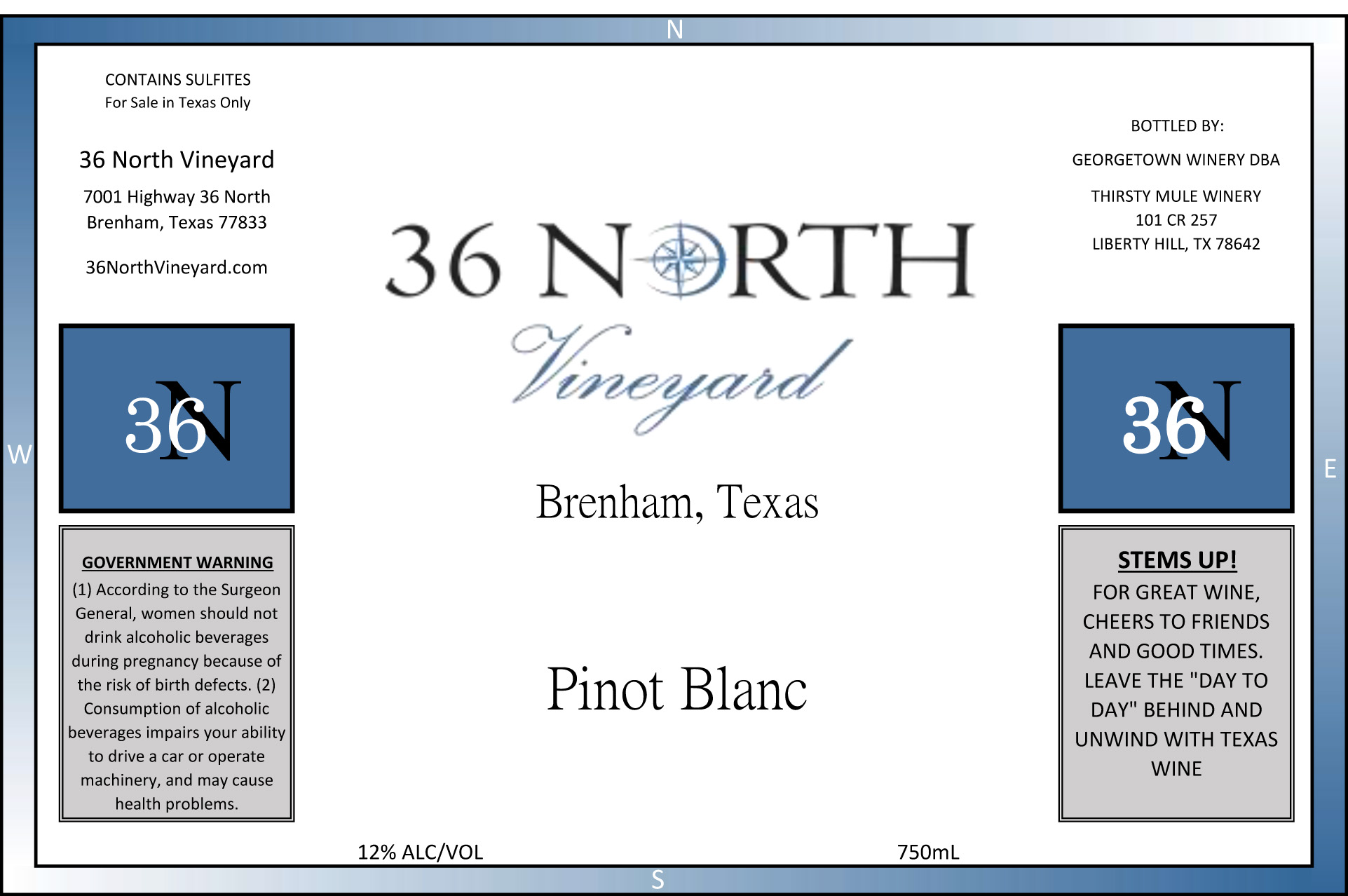Select the "GEORGETOWN WINERY DBA" line

click(1176, 160)
